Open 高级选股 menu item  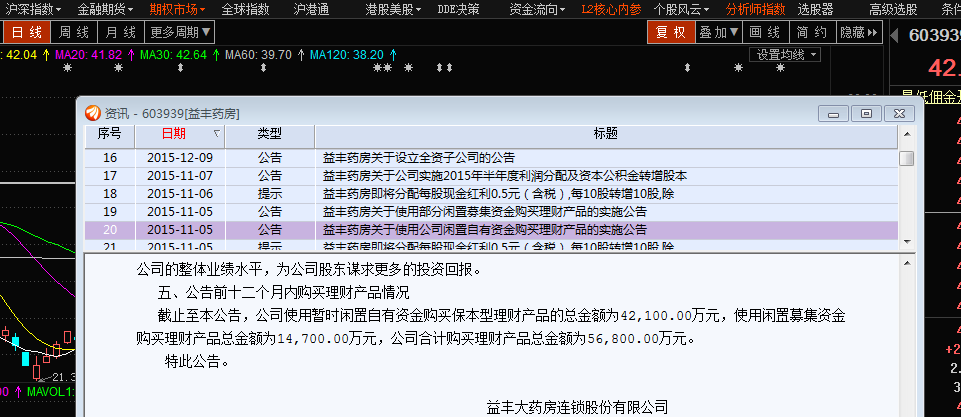893,9
